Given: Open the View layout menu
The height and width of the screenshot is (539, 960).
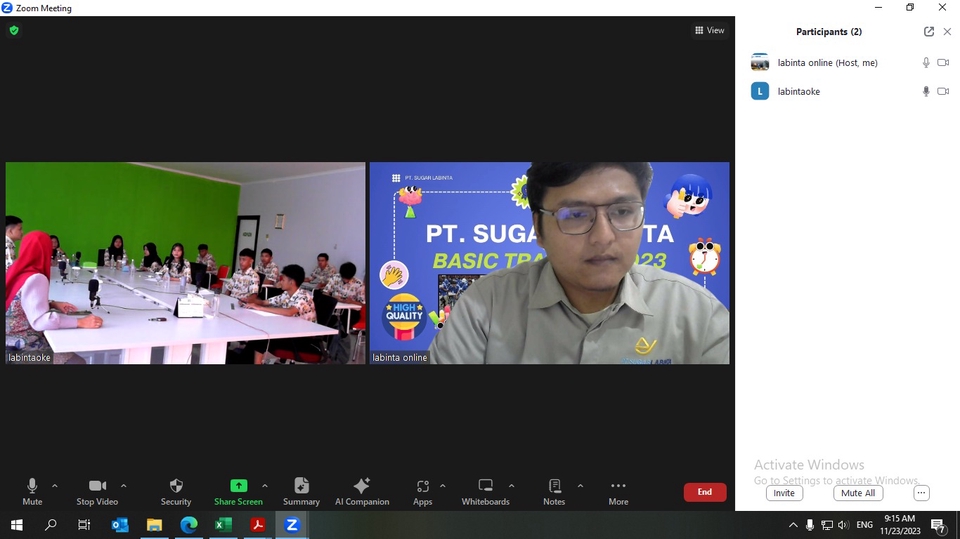Looking at the screenshot, I should 710,30.
